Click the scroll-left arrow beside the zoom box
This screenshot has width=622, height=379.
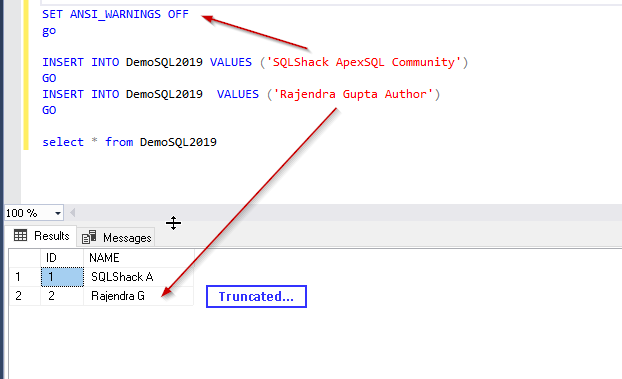(x=72, y=213)
